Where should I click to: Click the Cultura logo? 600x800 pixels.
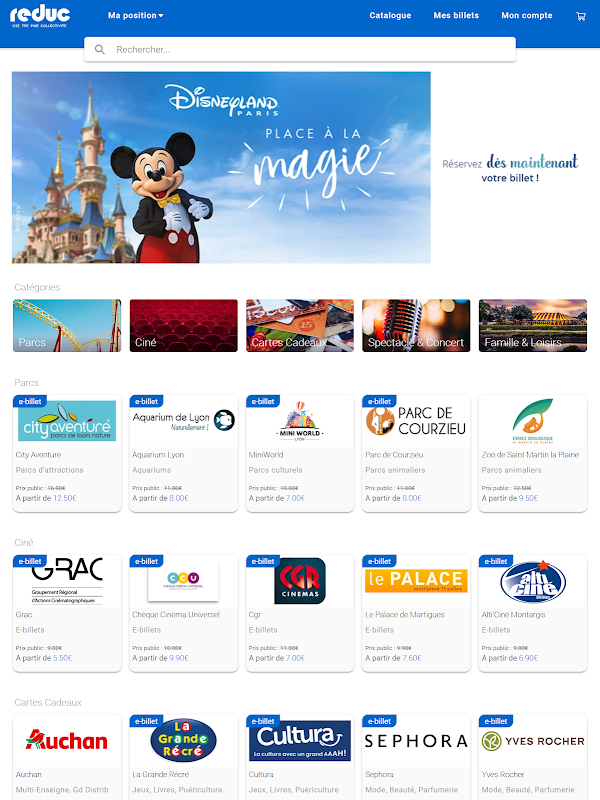point(300,741)
